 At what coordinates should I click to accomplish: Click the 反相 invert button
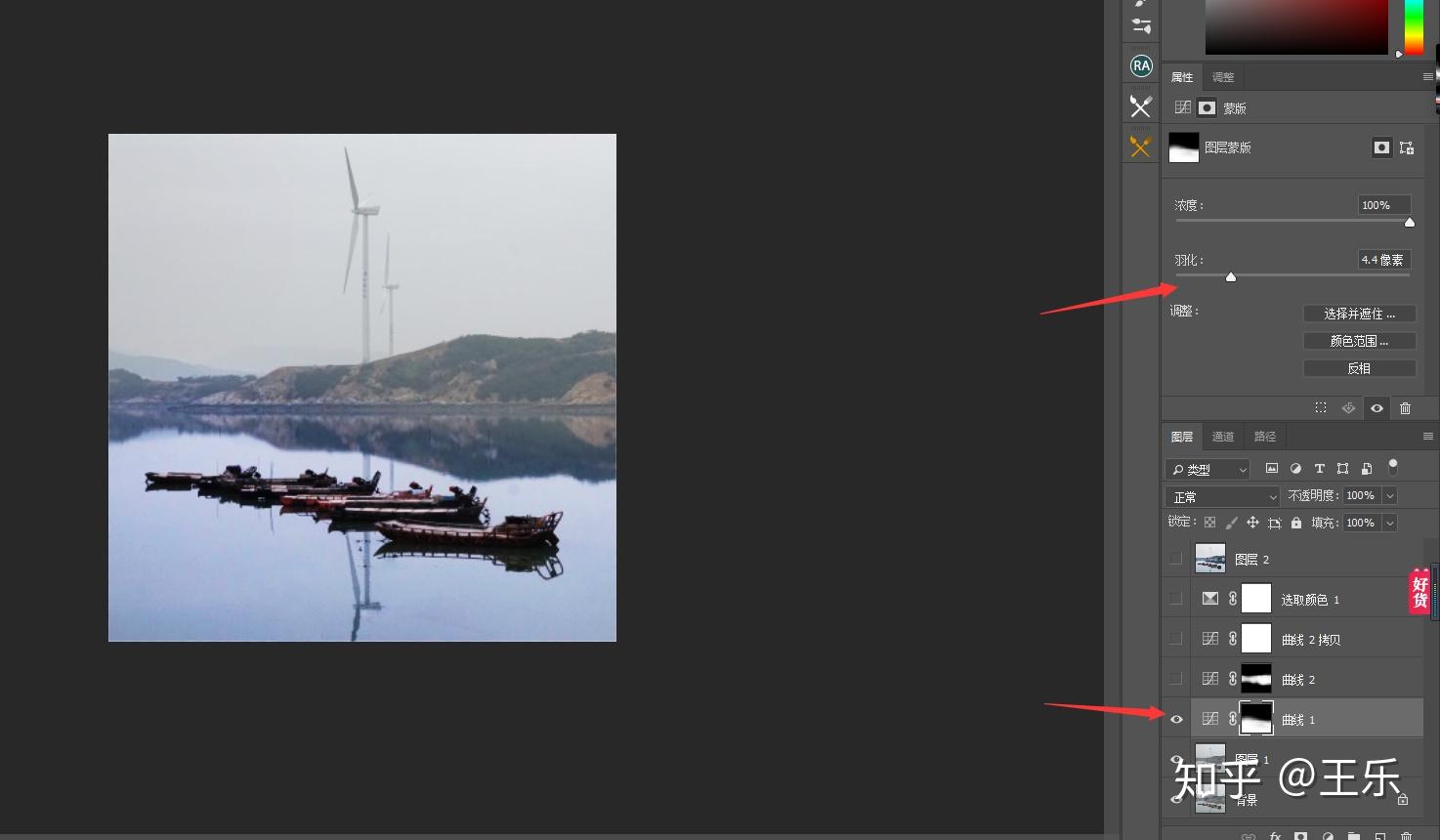coord(1358,368)
